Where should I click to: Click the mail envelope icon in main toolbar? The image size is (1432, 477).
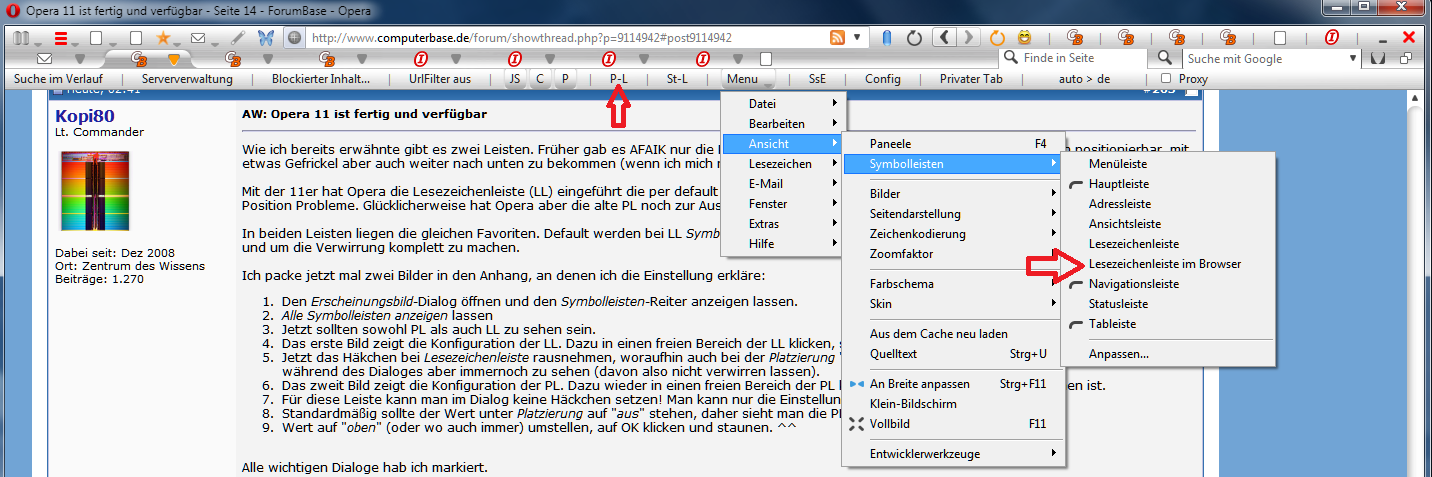[198, 38]
